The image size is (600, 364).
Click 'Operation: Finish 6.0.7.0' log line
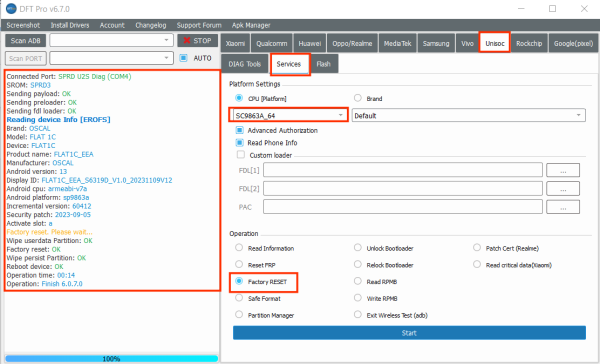[x=44, y=284]
